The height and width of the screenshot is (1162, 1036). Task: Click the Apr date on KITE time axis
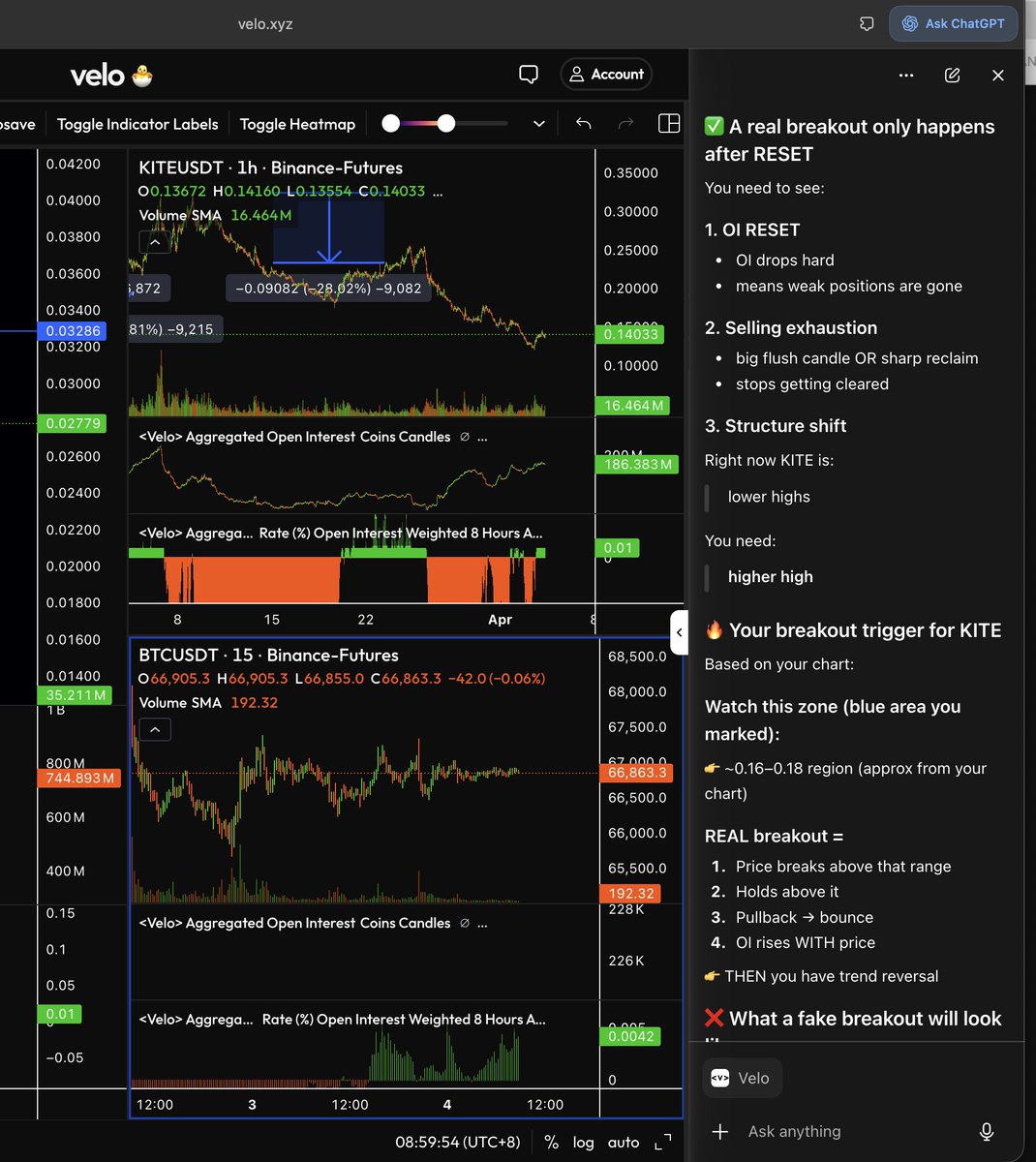click(x=500, y=620)
